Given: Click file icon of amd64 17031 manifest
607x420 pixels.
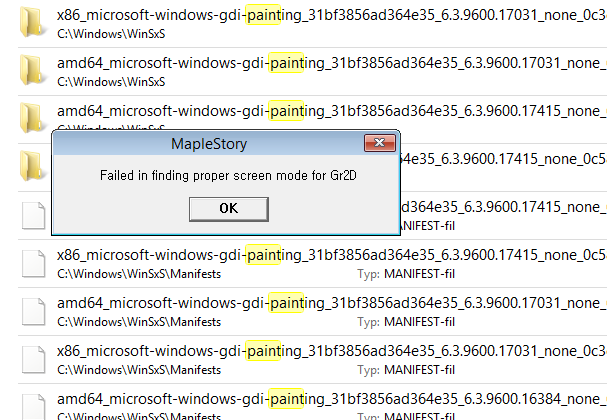Looking at the screenshot, I should click(32, 310).
